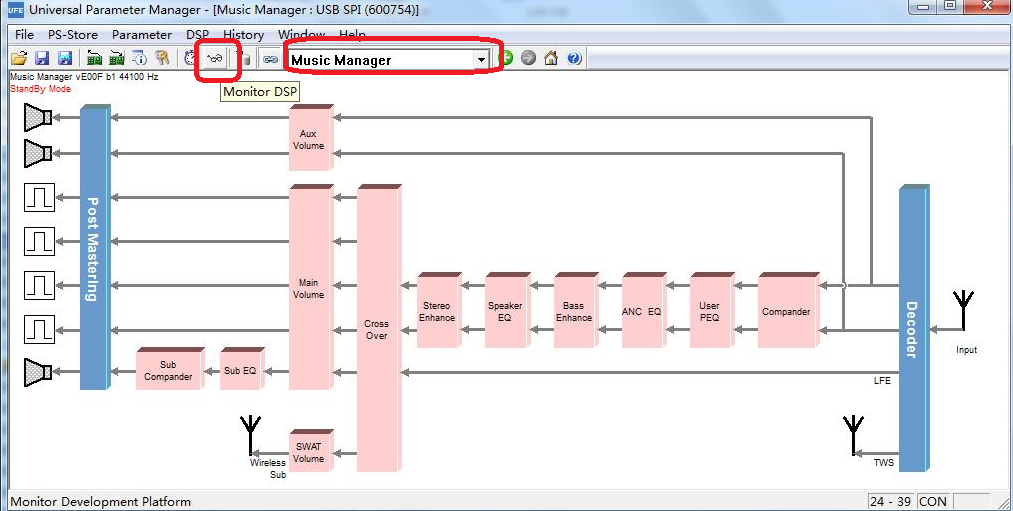Open the Sub EQ block
The width and height of the screenshot is (1013, 511).
(x=242, y=369)
